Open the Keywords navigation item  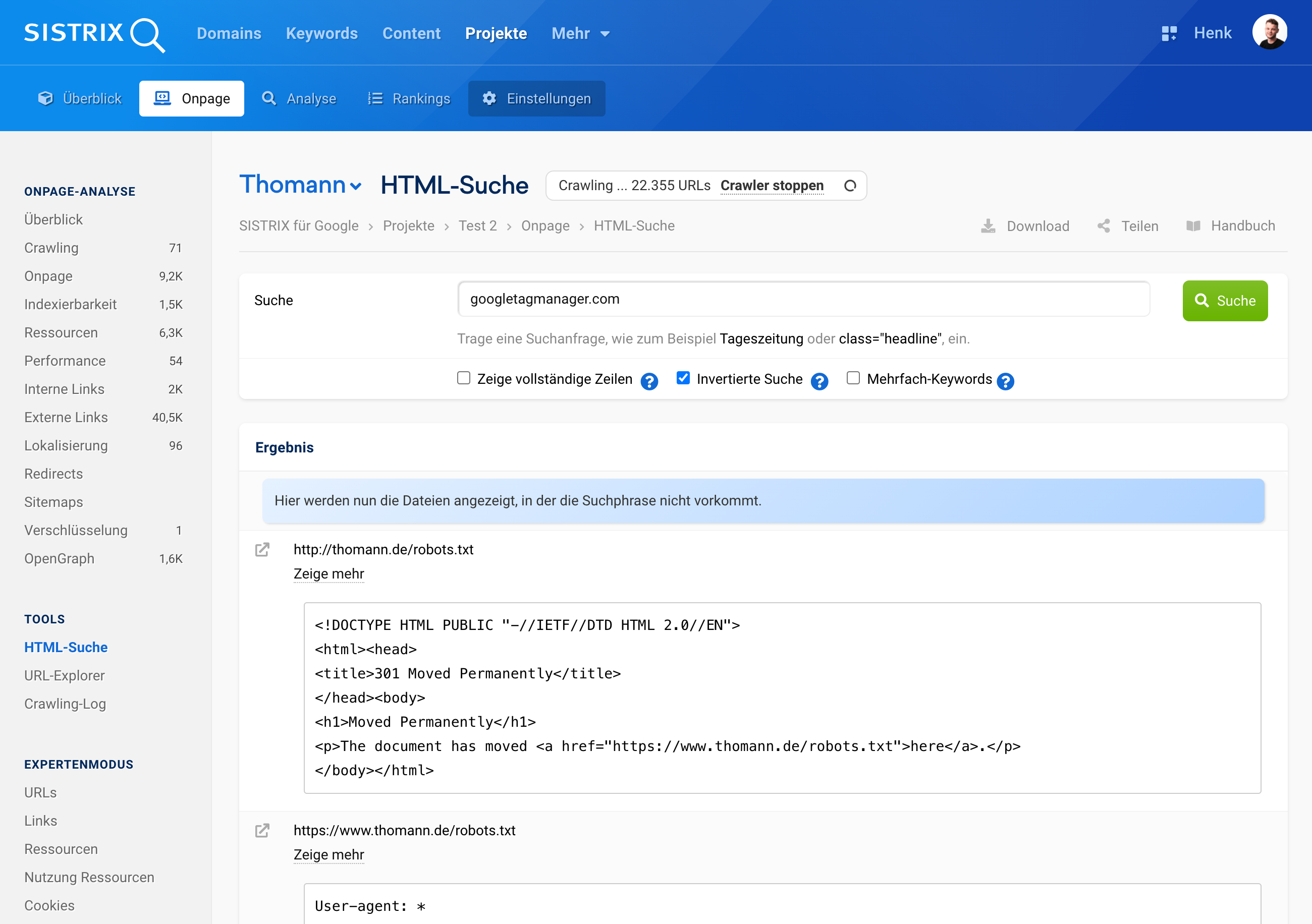tap(322, 33)
